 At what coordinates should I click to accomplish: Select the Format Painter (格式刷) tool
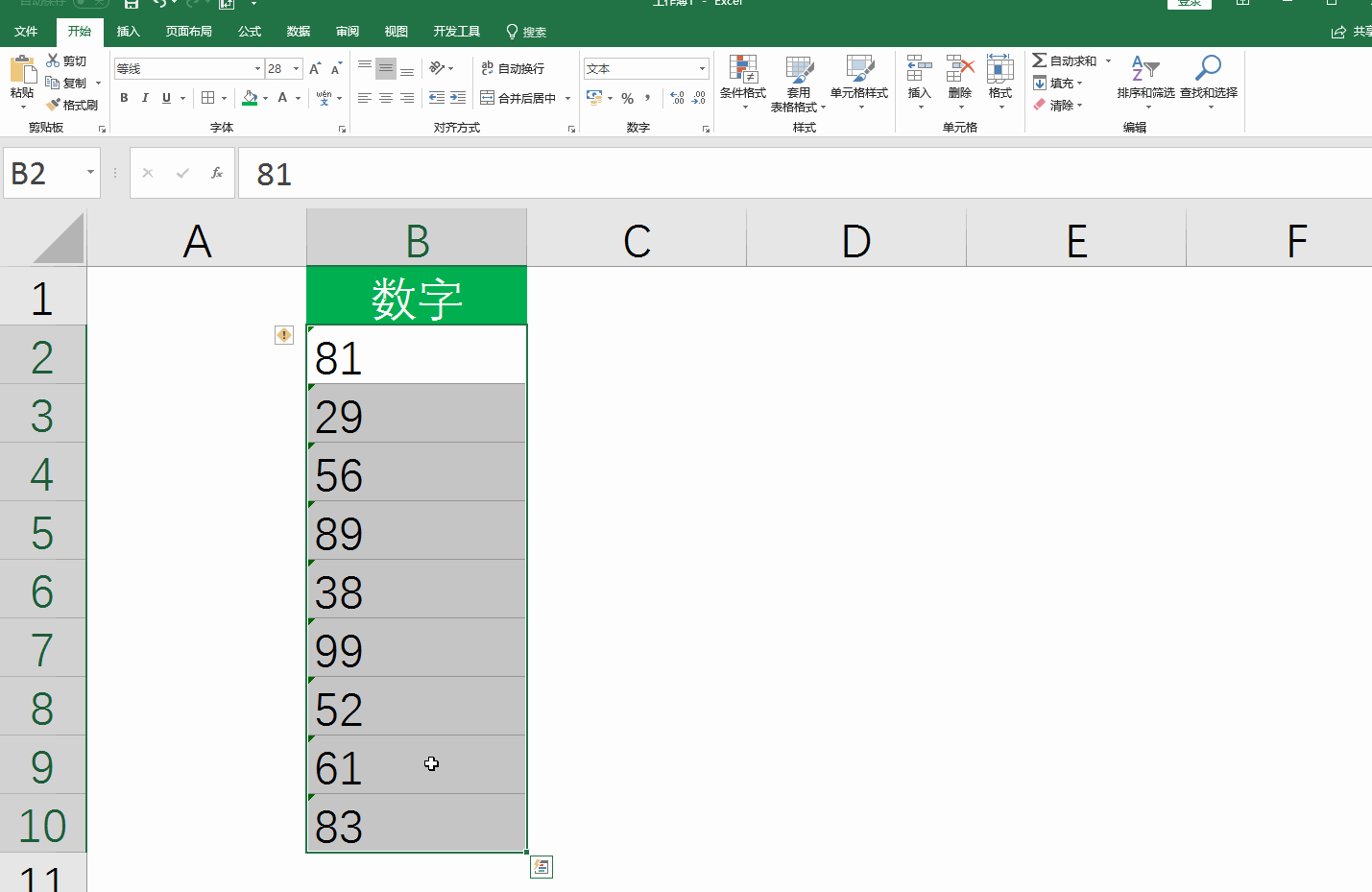click(x=72, y=105)
